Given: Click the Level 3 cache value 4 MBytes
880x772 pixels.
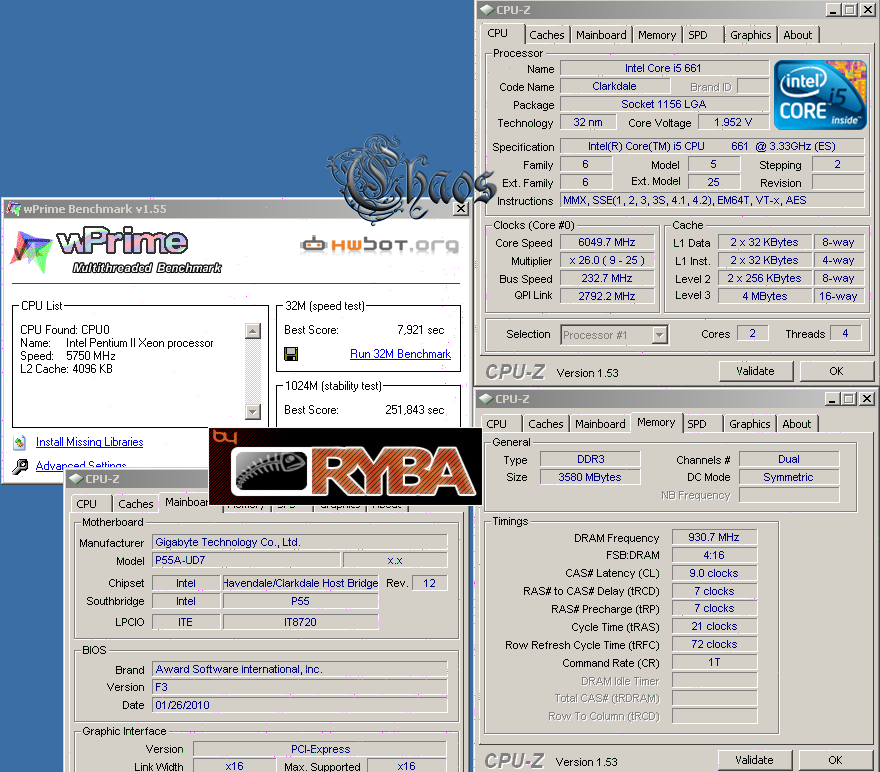Looking at the screenshot, I should coord(765,296).
